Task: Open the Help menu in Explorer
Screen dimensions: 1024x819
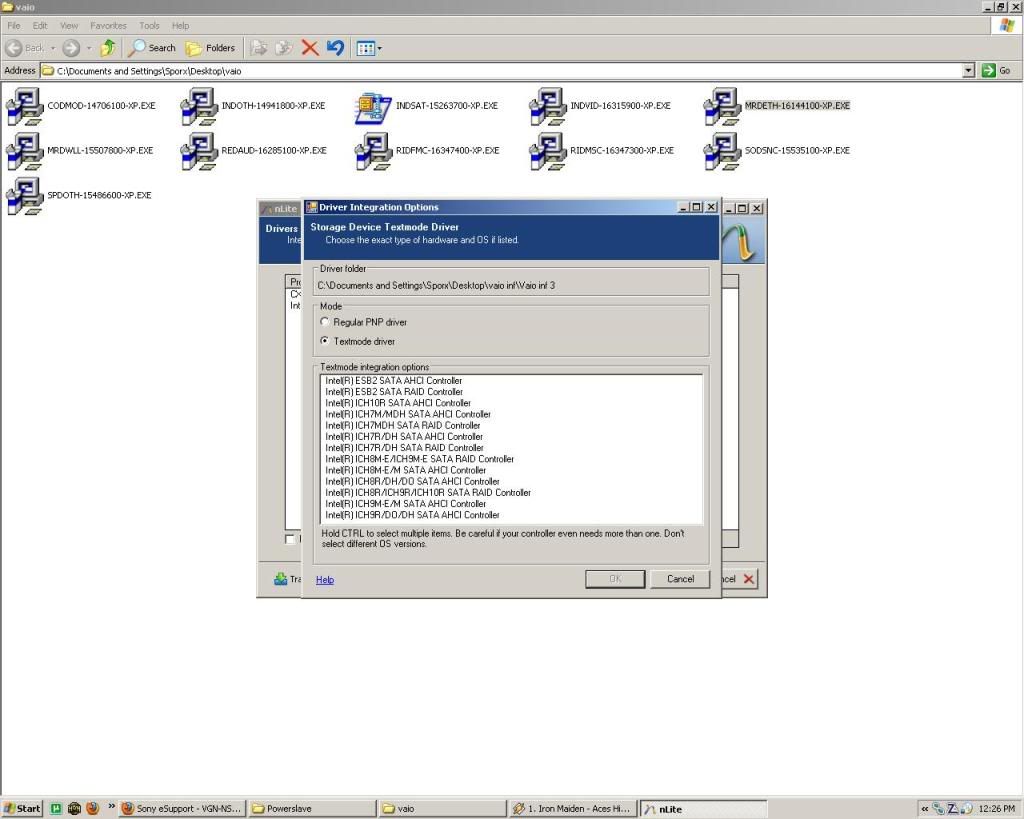Action: [180, 25]
